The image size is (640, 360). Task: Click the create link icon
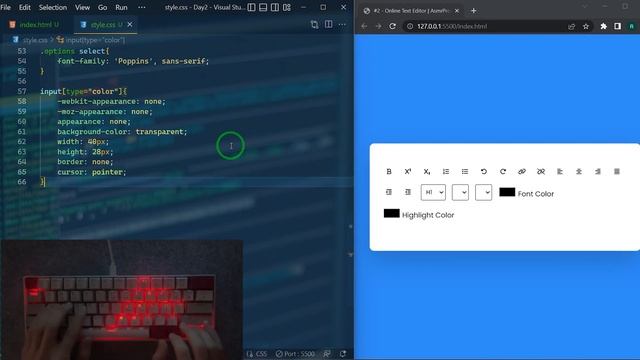[522, 171]
